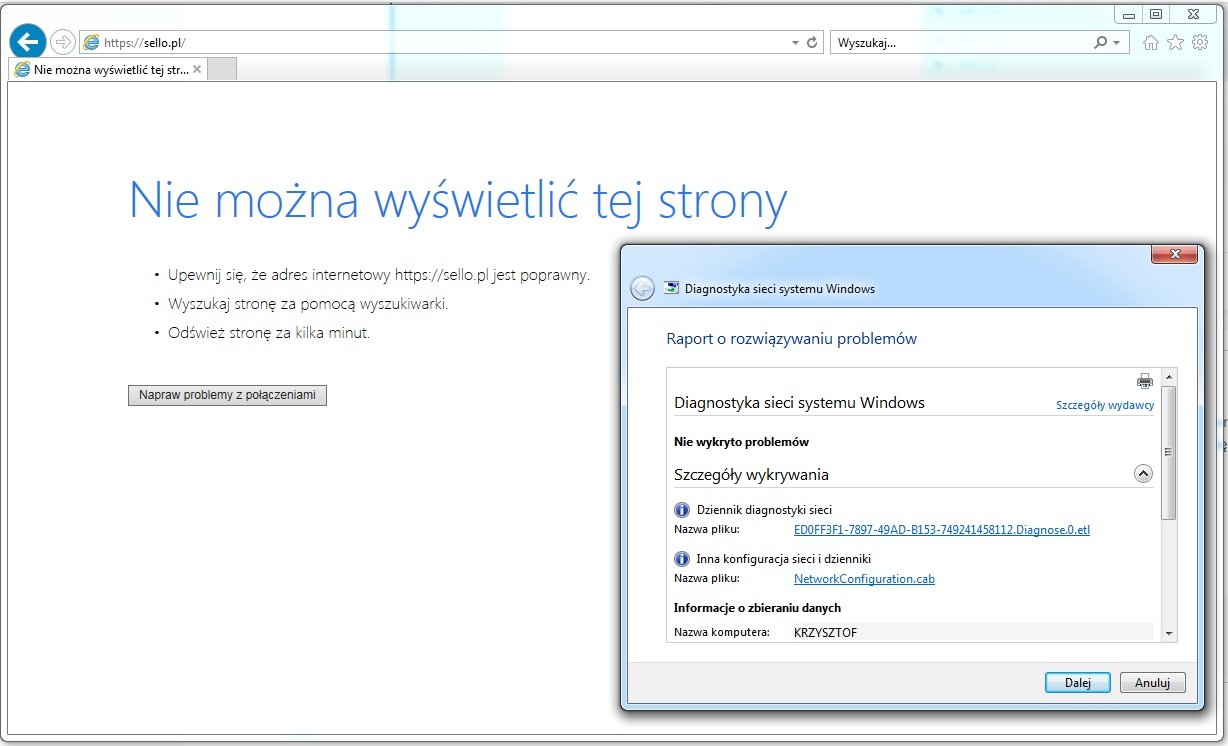Screen dimensions: 1228x746
Task: Open search provider dropdown arrow
Action: point(1116,43)
